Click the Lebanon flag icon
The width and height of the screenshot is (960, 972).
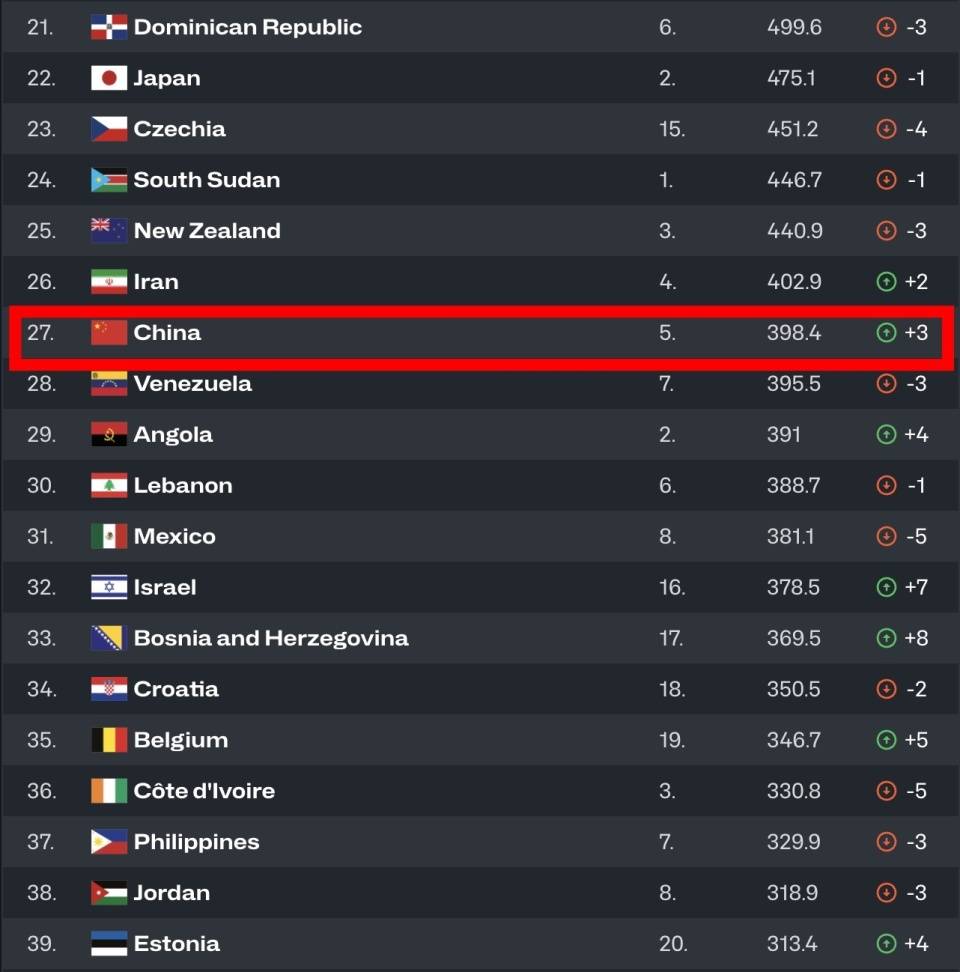109,485
